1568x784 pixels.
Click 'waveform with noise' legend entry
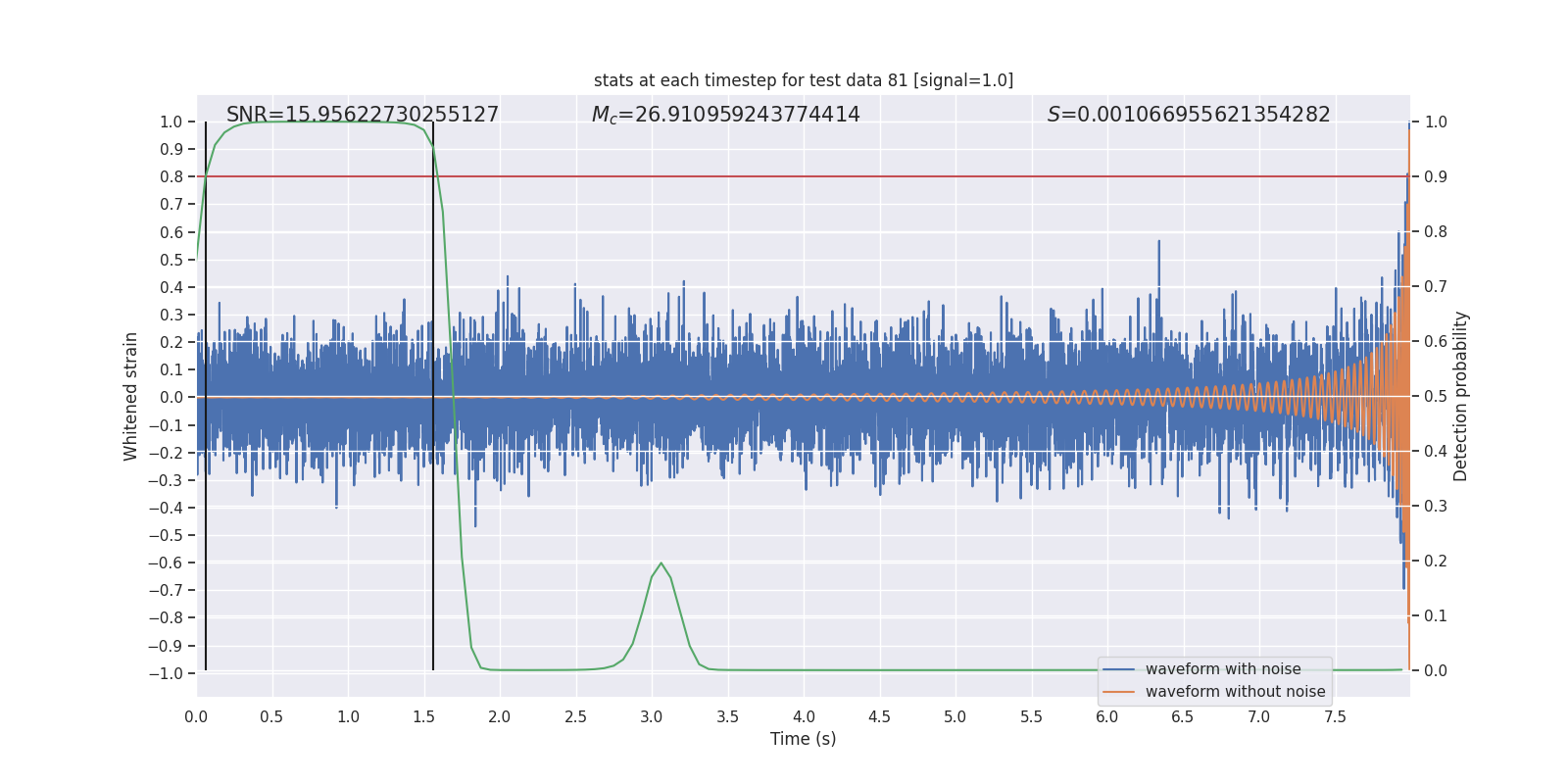[1223, 669]
